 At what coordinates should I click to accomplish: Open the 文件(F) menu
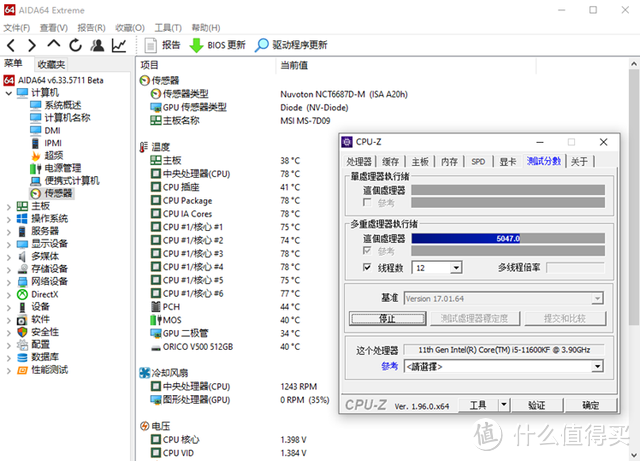pos(17,28)
